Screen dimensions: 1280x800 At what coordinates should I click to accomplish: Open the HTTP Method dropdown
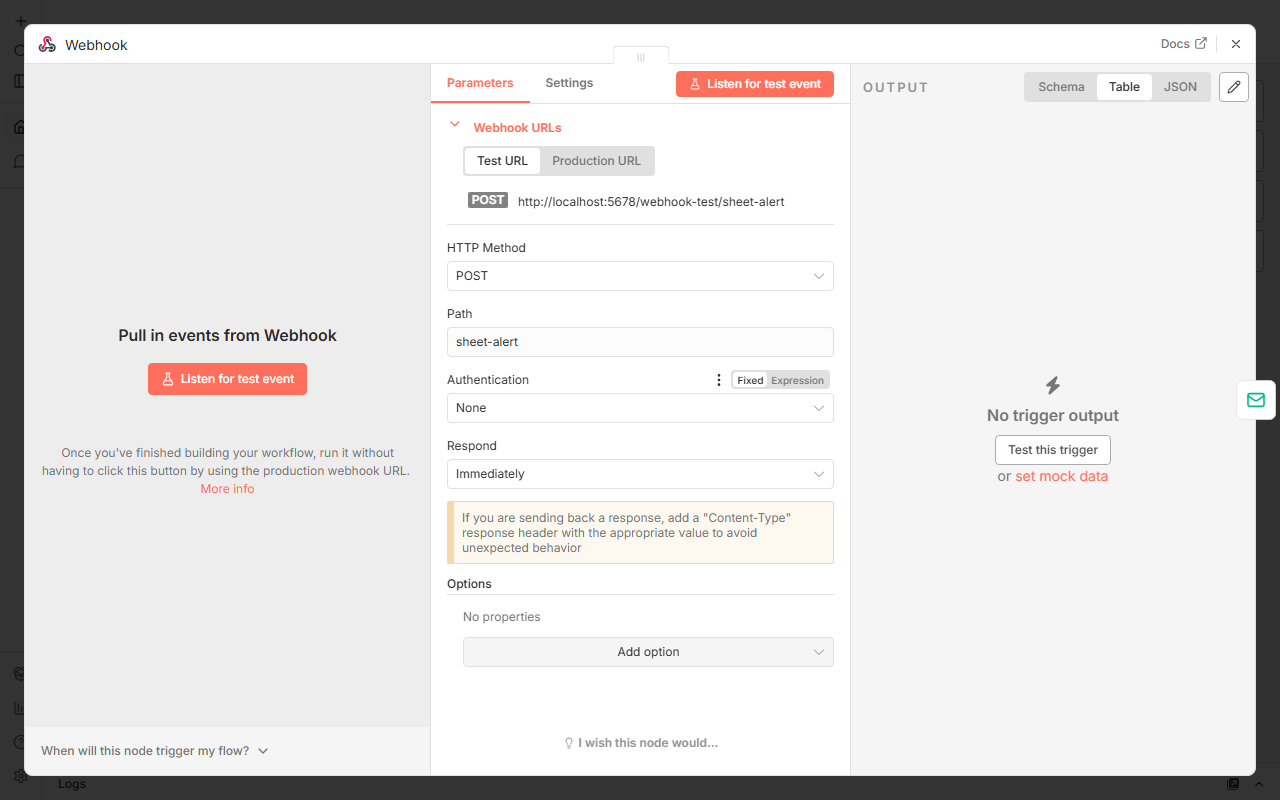pos(640,276)
